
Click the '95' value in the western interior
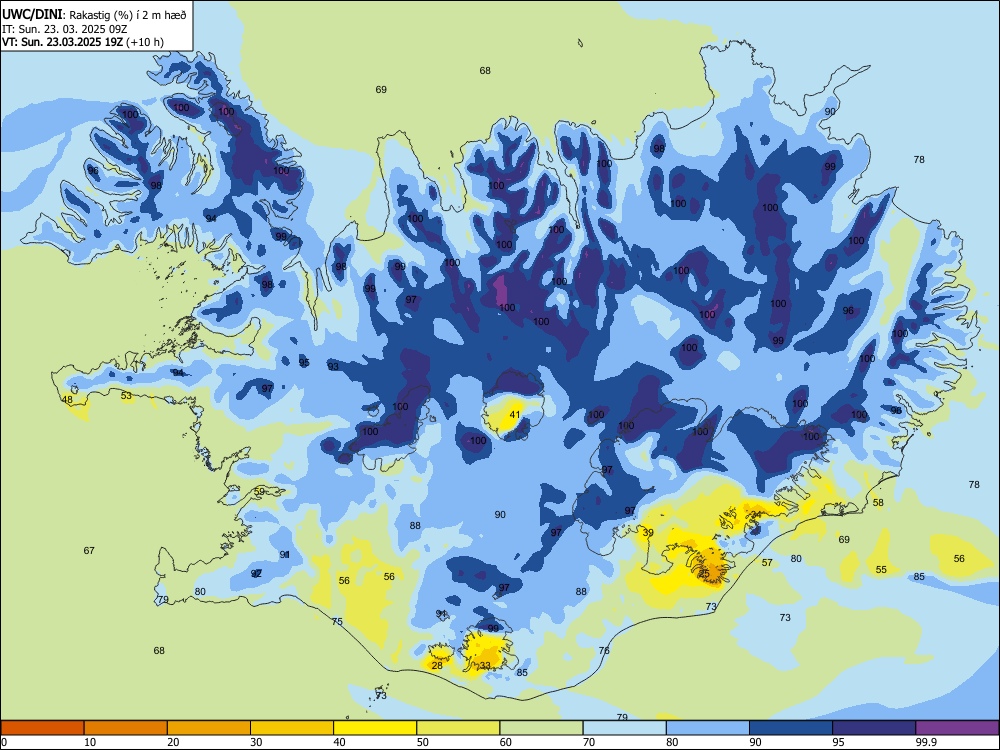(304, 363)
